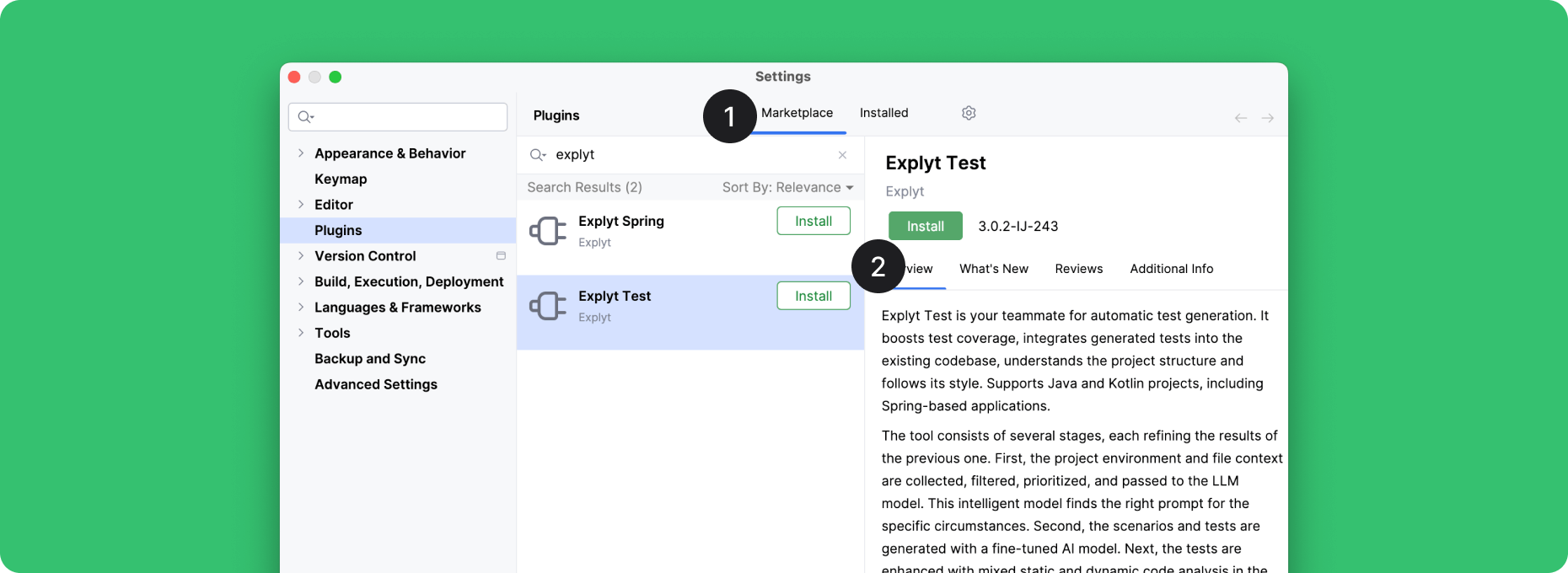1568x573 pixels.
Task: Click the plugin search magnifier icon
Action: point(537,155)
